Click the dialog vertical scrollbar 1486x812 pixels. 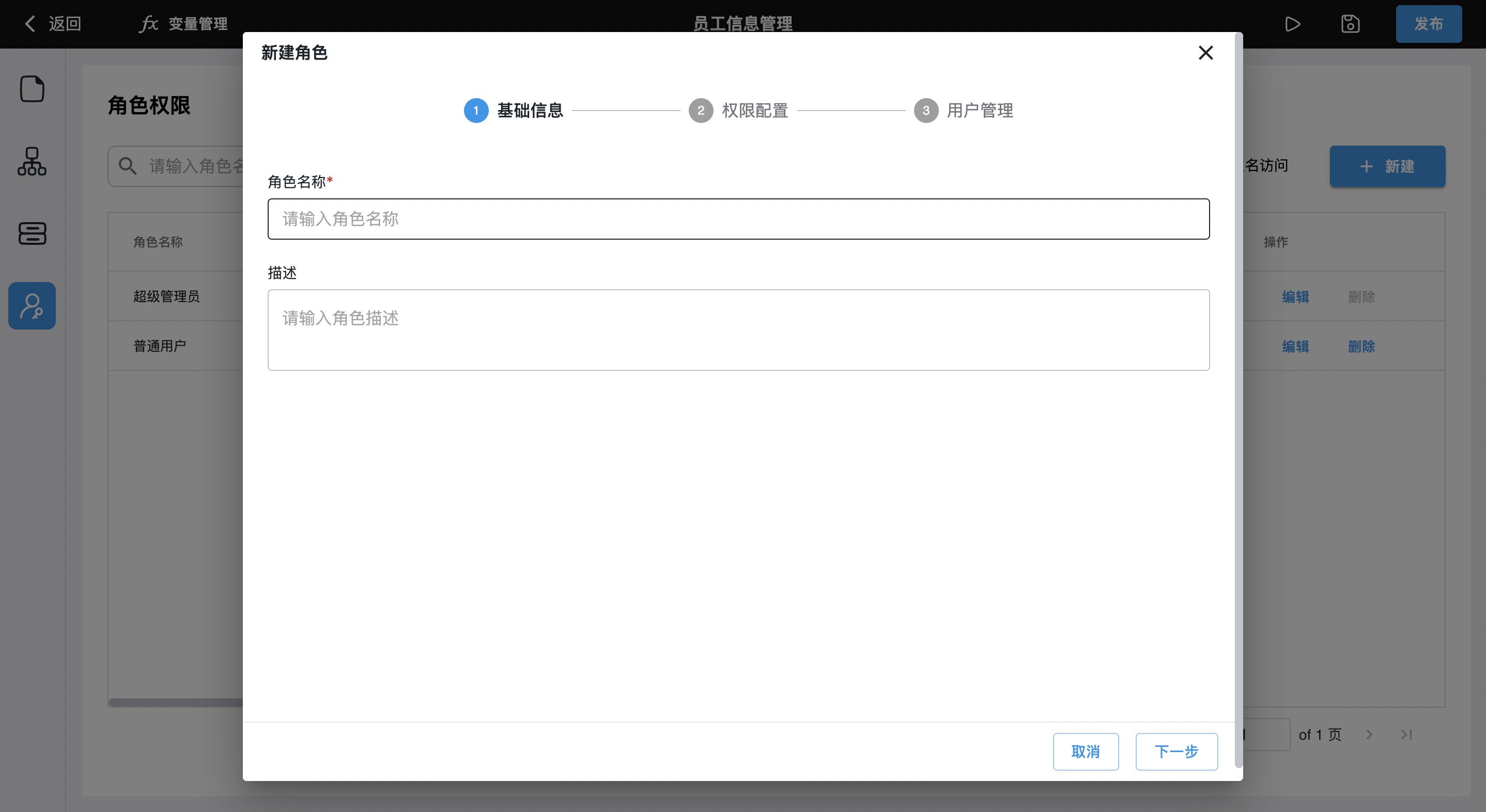1239,400
